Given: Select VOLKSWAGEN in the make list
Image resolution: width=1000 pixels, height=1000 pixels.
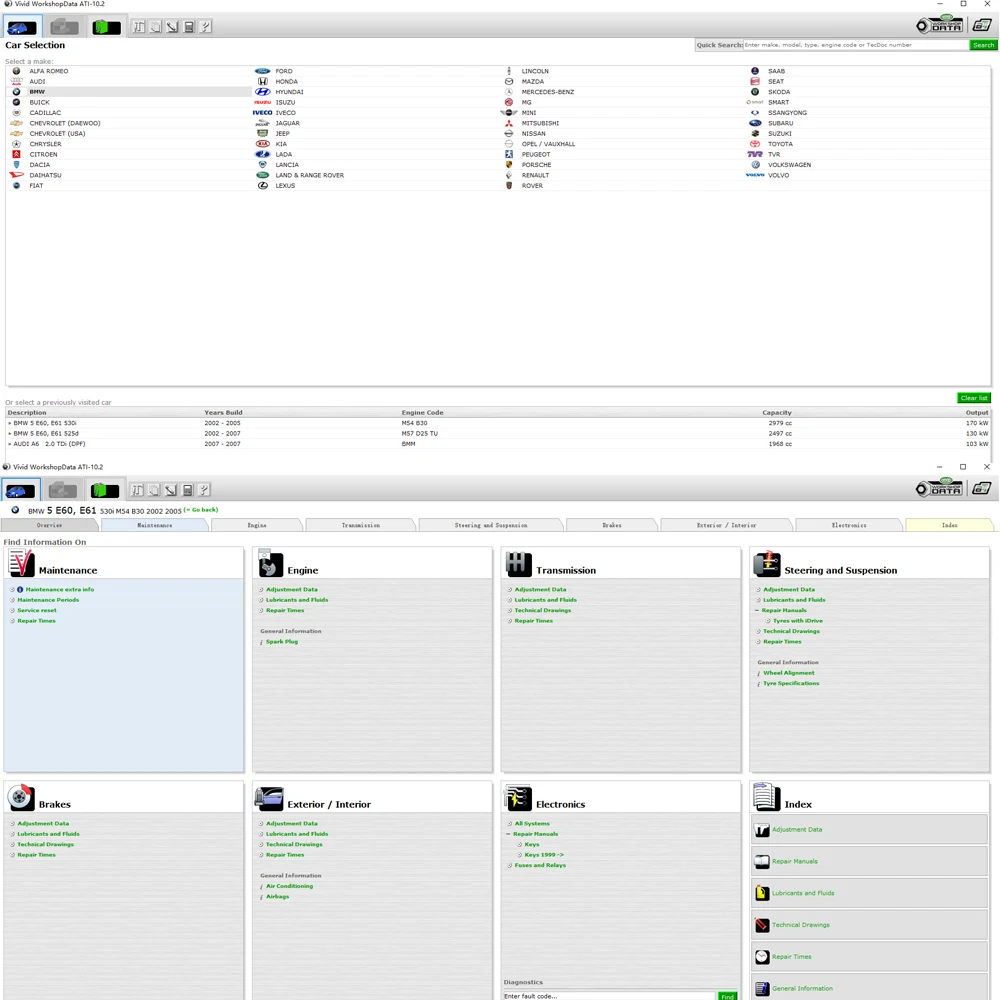Looking at the screenshot, I should pos(790,165).
